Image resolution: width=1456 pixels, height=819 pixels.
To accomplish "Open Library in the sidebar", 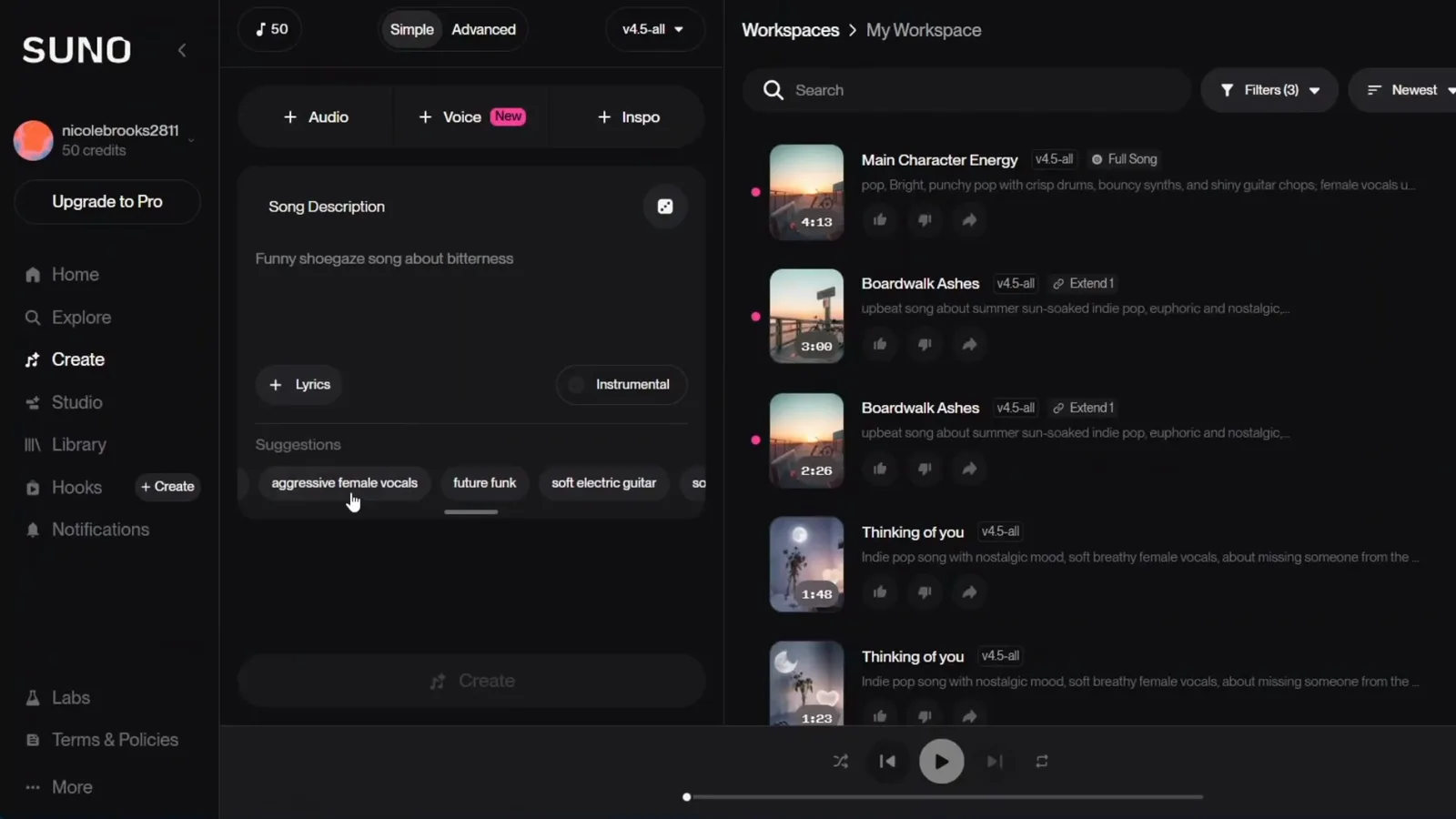I will pos(66,445).
